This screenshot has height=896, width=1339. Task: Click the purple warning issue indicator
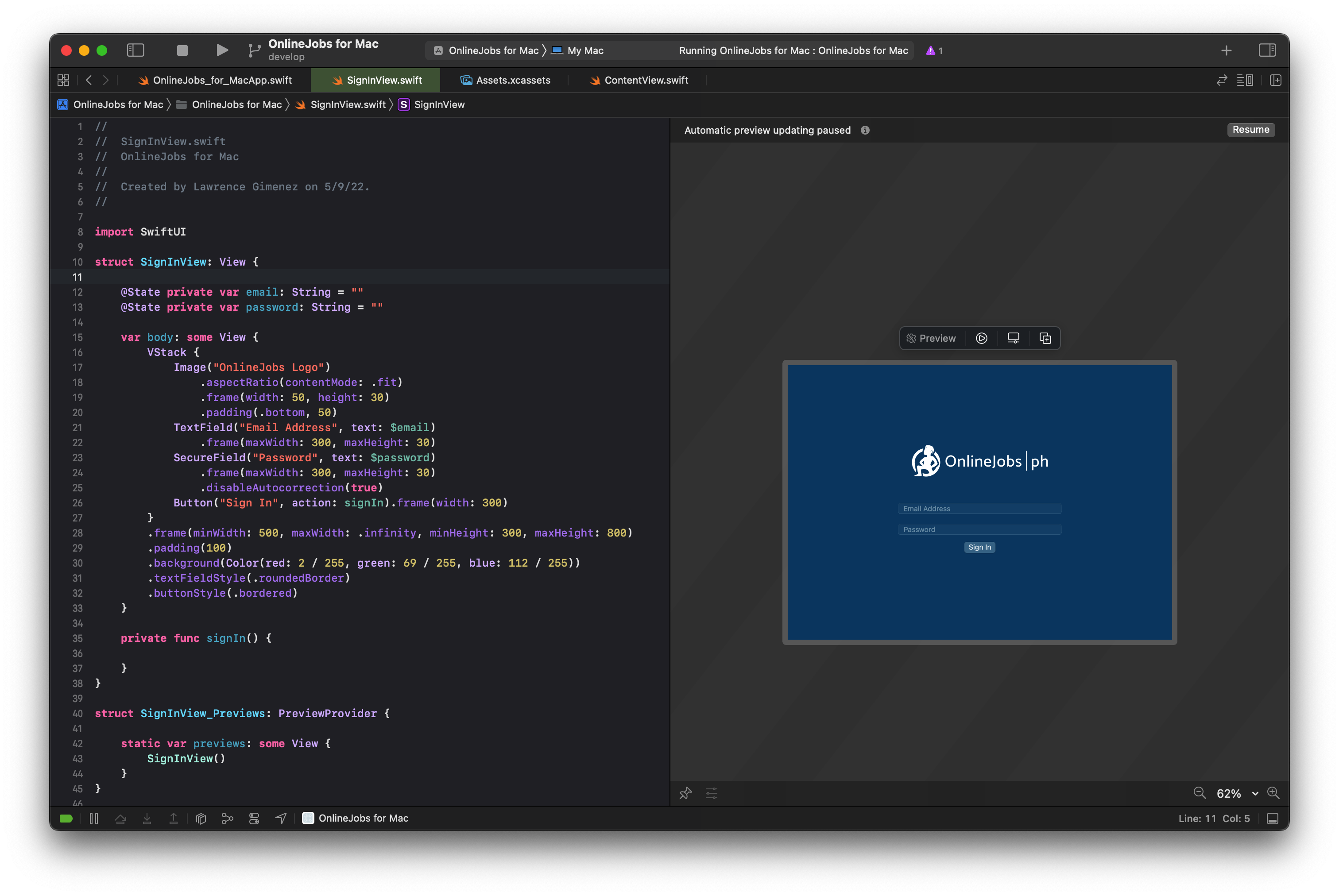[x=934, y=50]
